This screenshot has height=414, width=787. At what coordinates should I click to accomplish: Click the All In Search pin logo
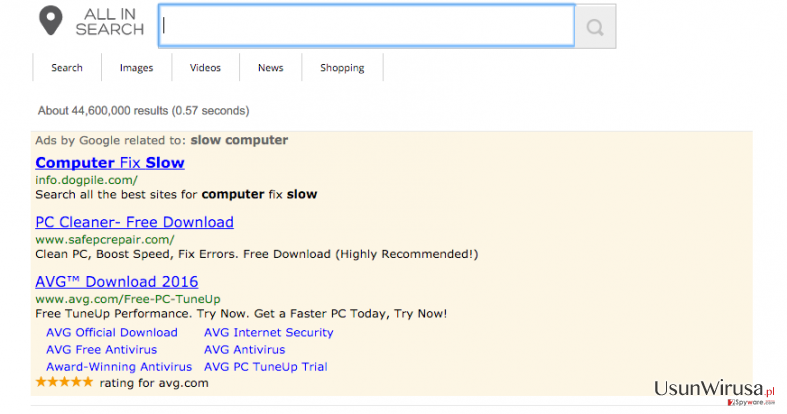click(51, 21)
